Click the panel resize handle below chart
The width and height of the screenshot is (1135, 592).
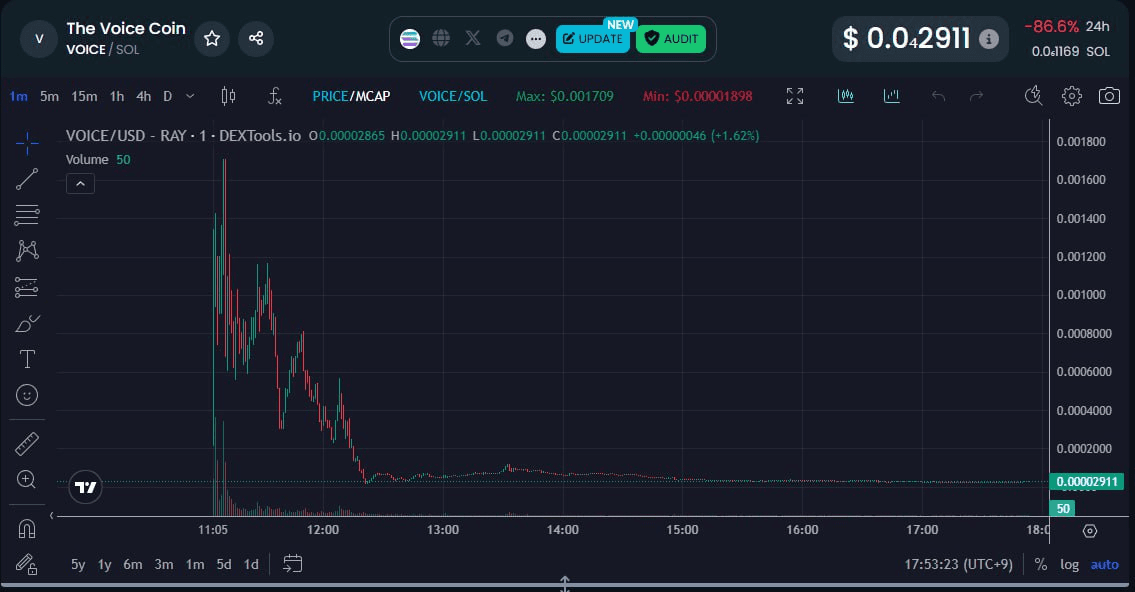565,583
